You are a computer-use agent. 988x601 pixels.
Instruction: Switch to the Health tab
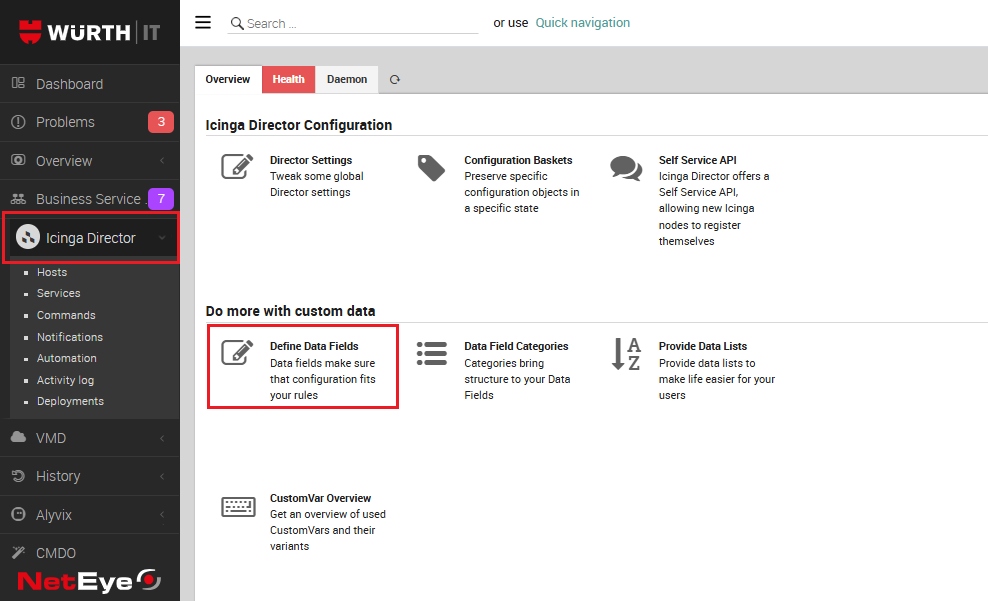(289, 79)
